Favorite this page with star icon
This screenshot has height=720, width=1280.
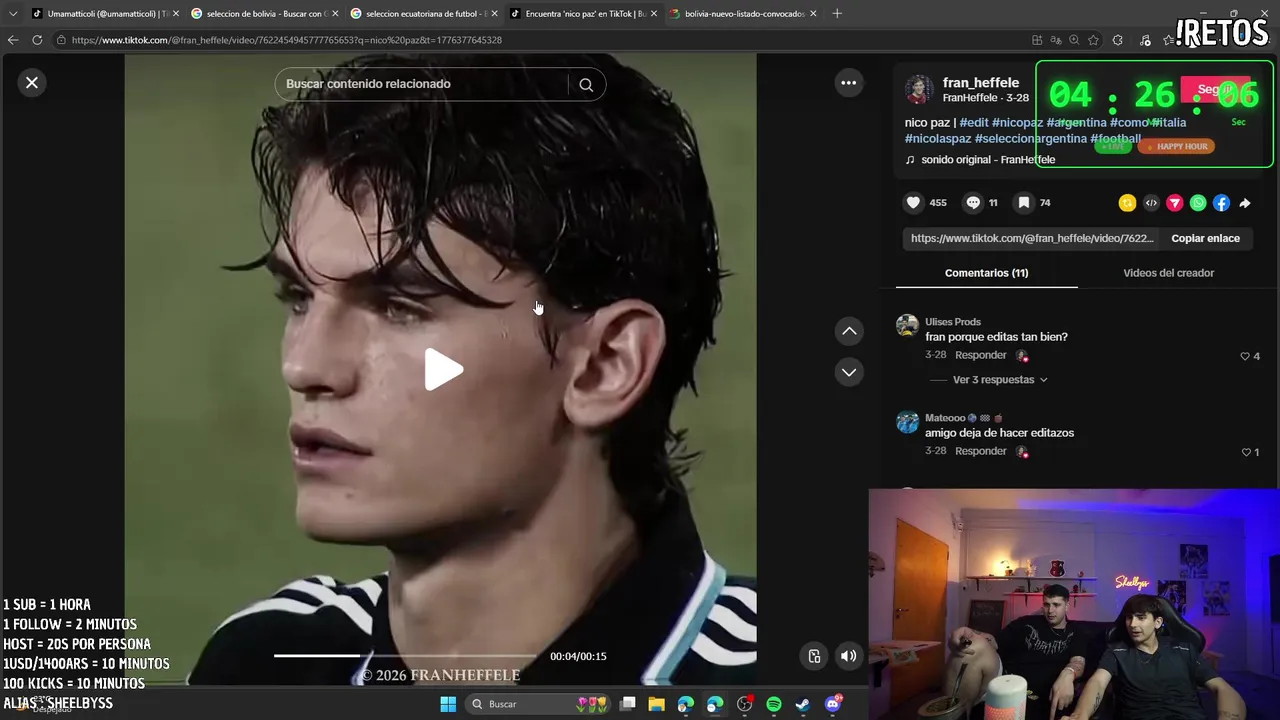(1093, 40)
